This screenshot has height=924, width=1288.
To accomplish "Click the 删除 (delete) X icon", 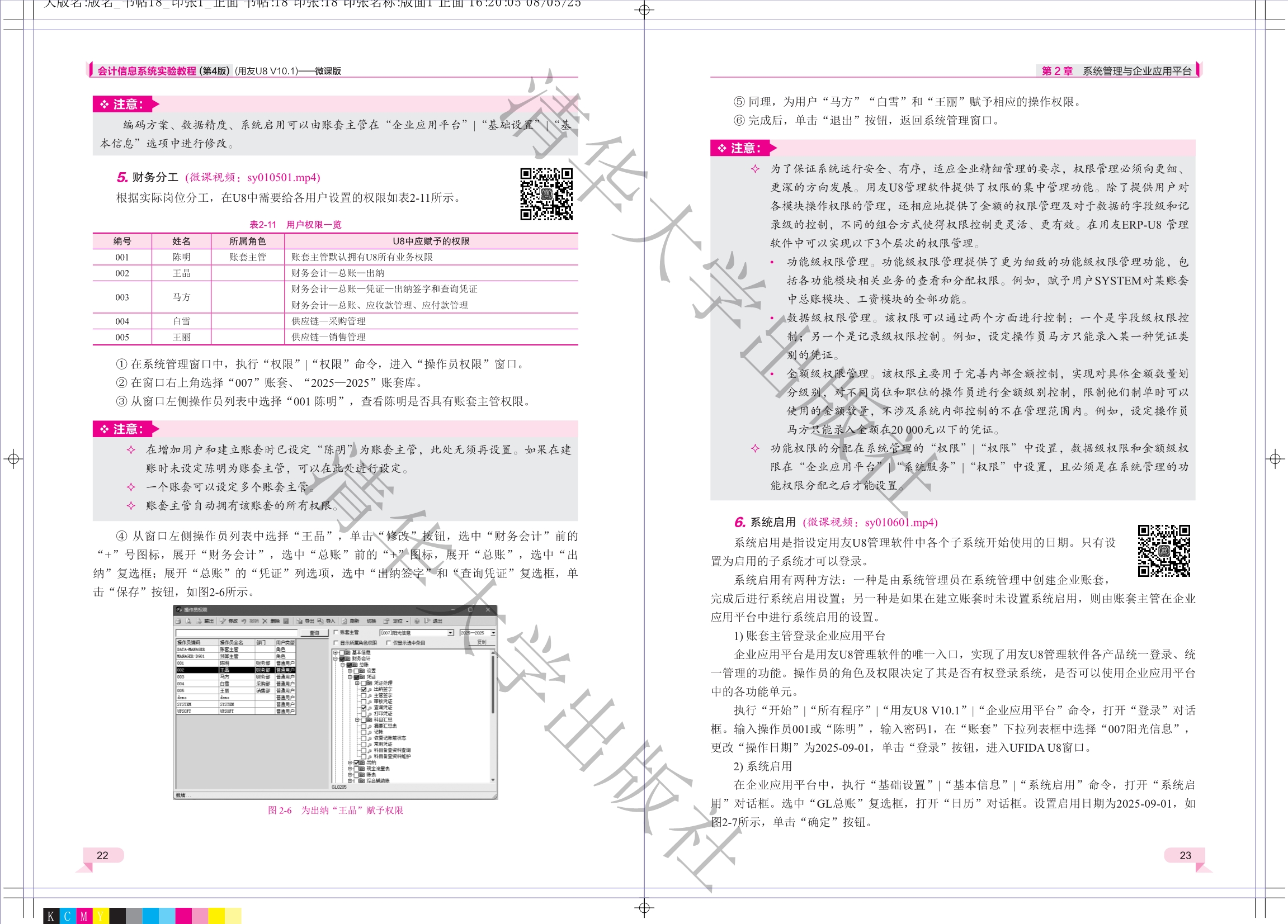I will (x=265, y=622).
